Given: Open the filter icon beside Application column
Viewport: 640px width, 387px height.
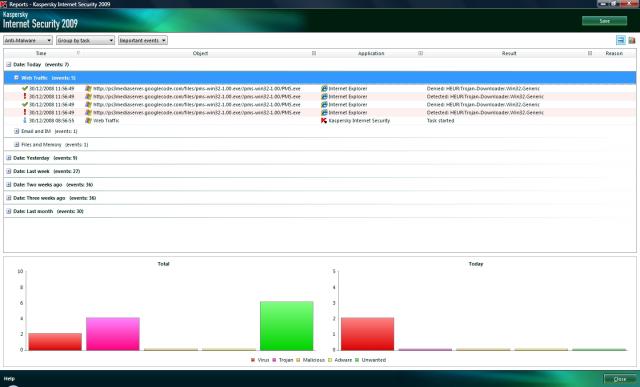Looking at the screenshot, I should (x=420, y=53).
